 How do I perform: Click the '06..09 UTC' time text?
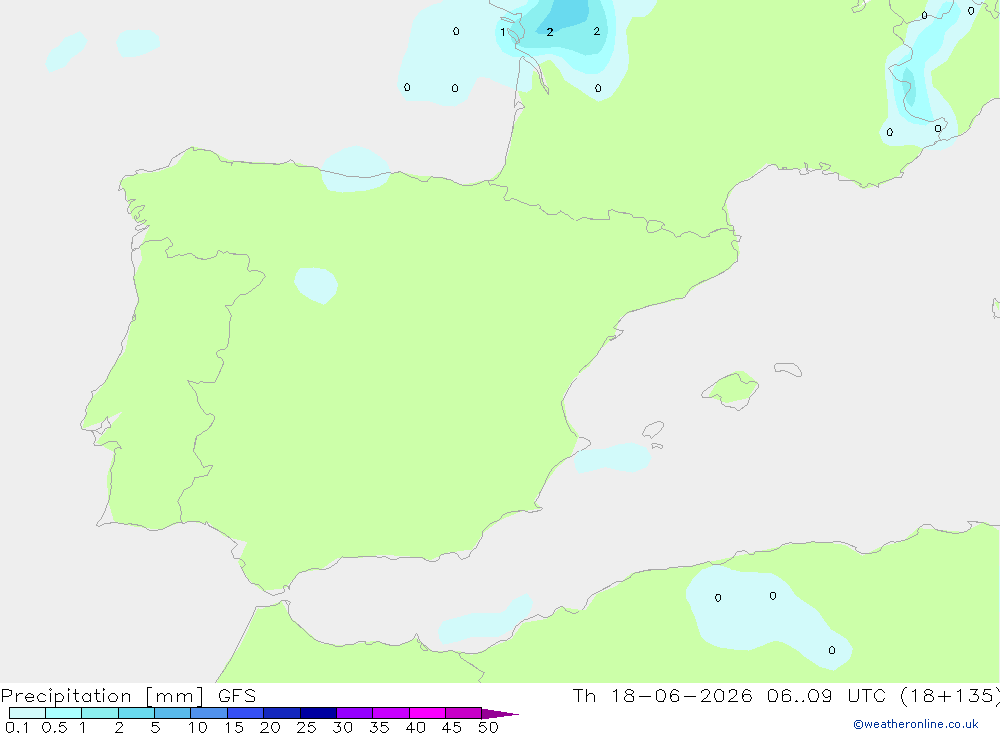[827, 696]
